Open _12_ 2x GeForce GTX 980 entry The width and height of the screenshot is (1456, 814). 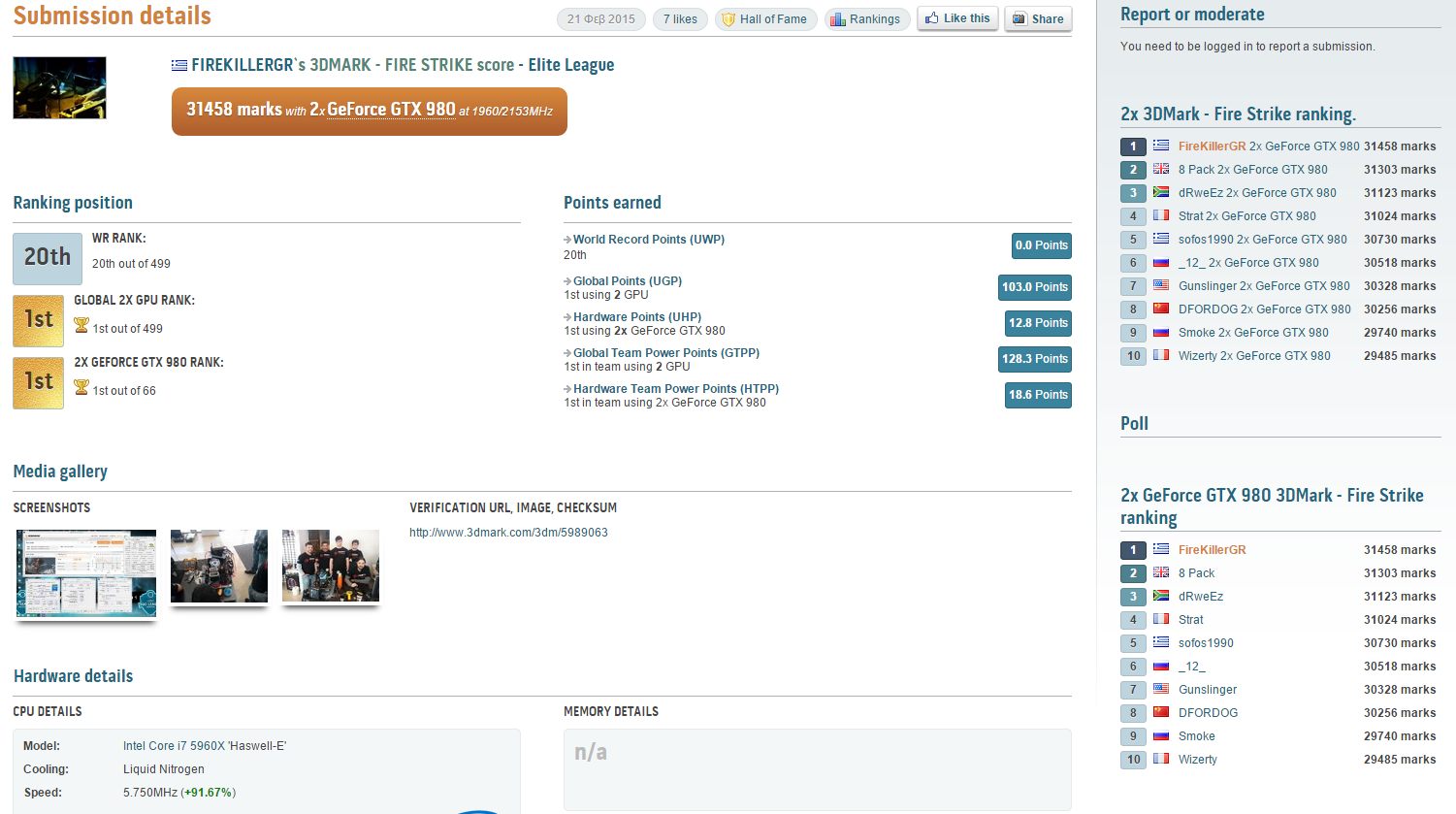click(1248, 263)
